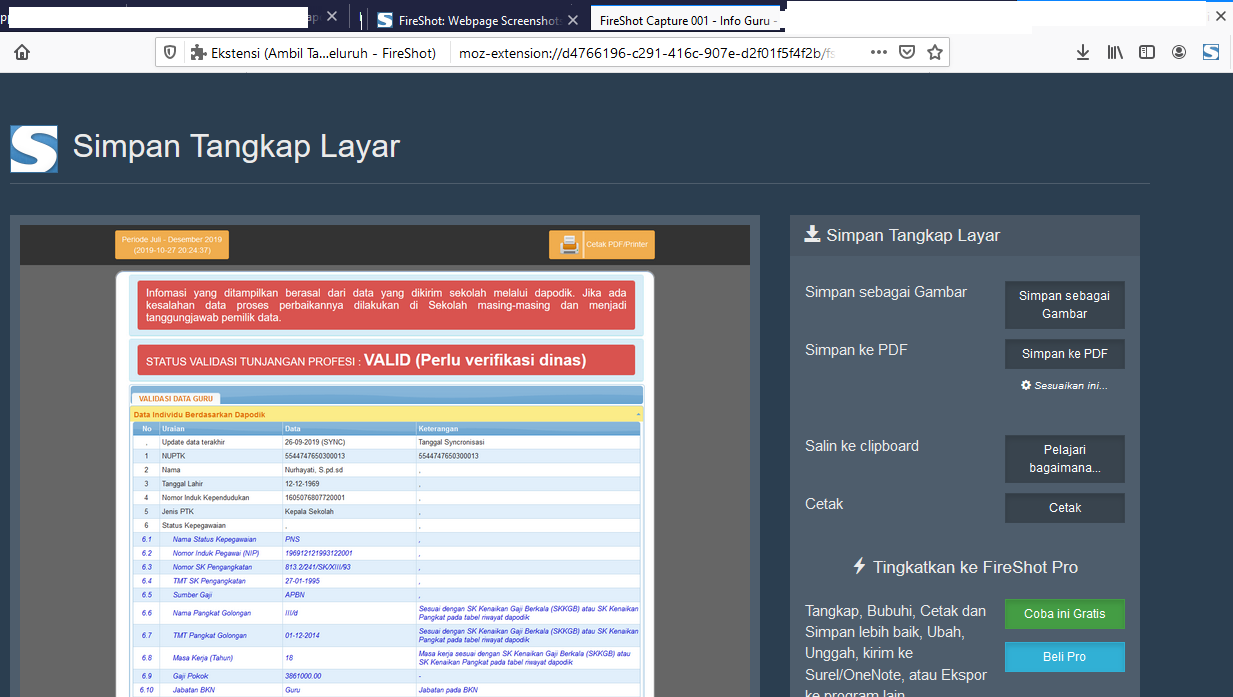
Task: Toggle the bookmark star in the address bar
Action: [934, 51]
